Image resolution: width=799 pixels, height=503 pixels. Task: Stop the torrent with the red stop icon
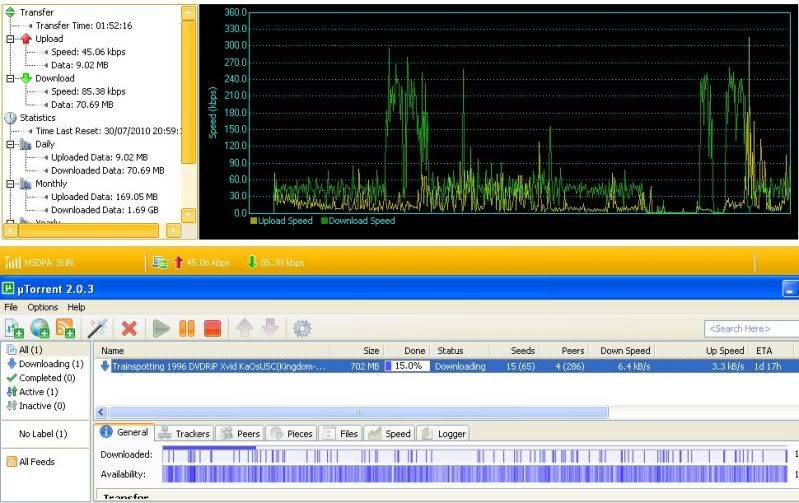(x=211, y=328)
